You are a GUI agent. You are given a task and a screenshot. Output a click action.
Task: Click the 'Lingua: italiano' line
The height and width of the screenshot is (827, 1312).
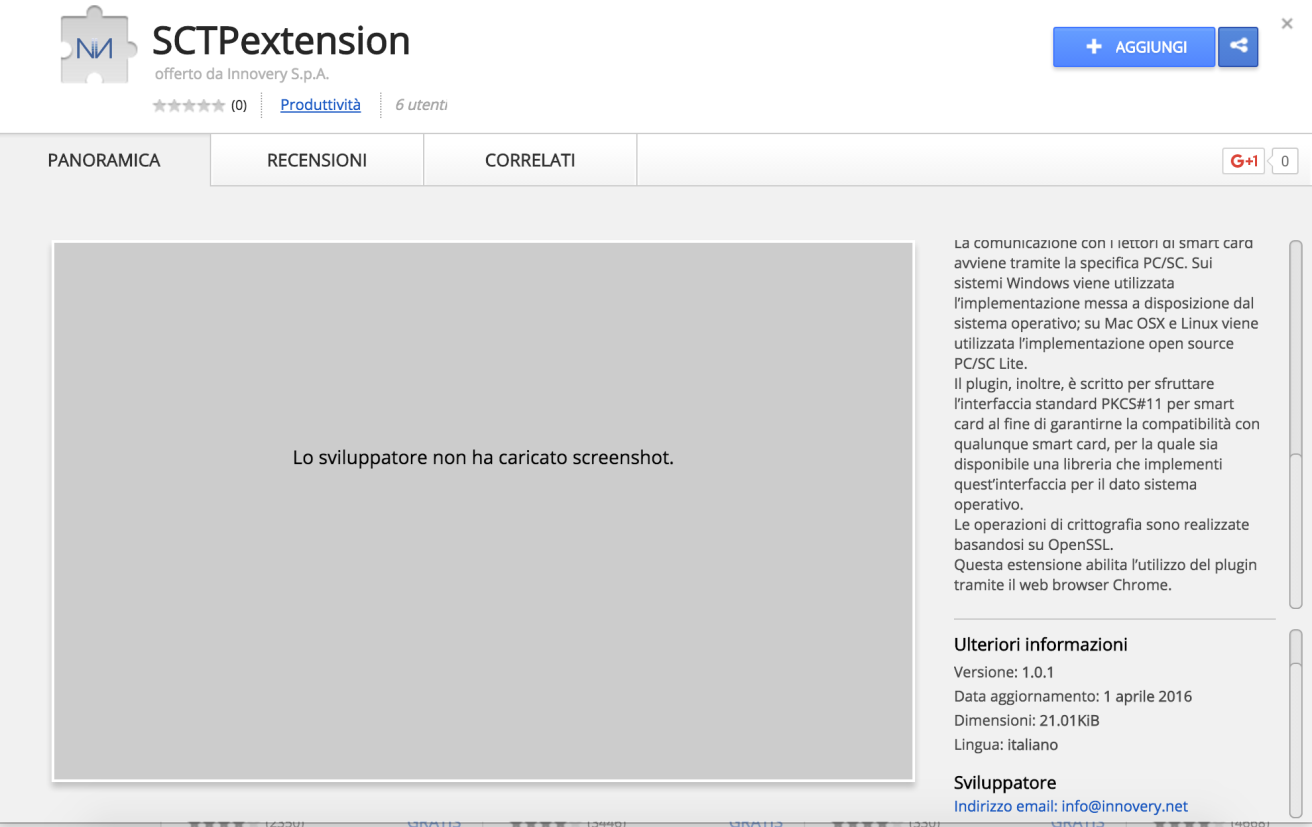pyautogui.click(x=1006, y=744)
